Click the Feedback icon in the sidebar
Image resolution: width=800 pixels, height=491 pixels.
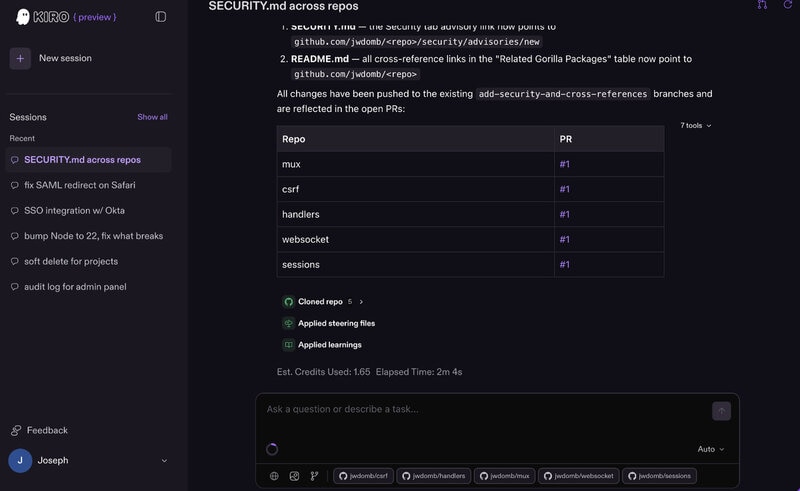16,430
